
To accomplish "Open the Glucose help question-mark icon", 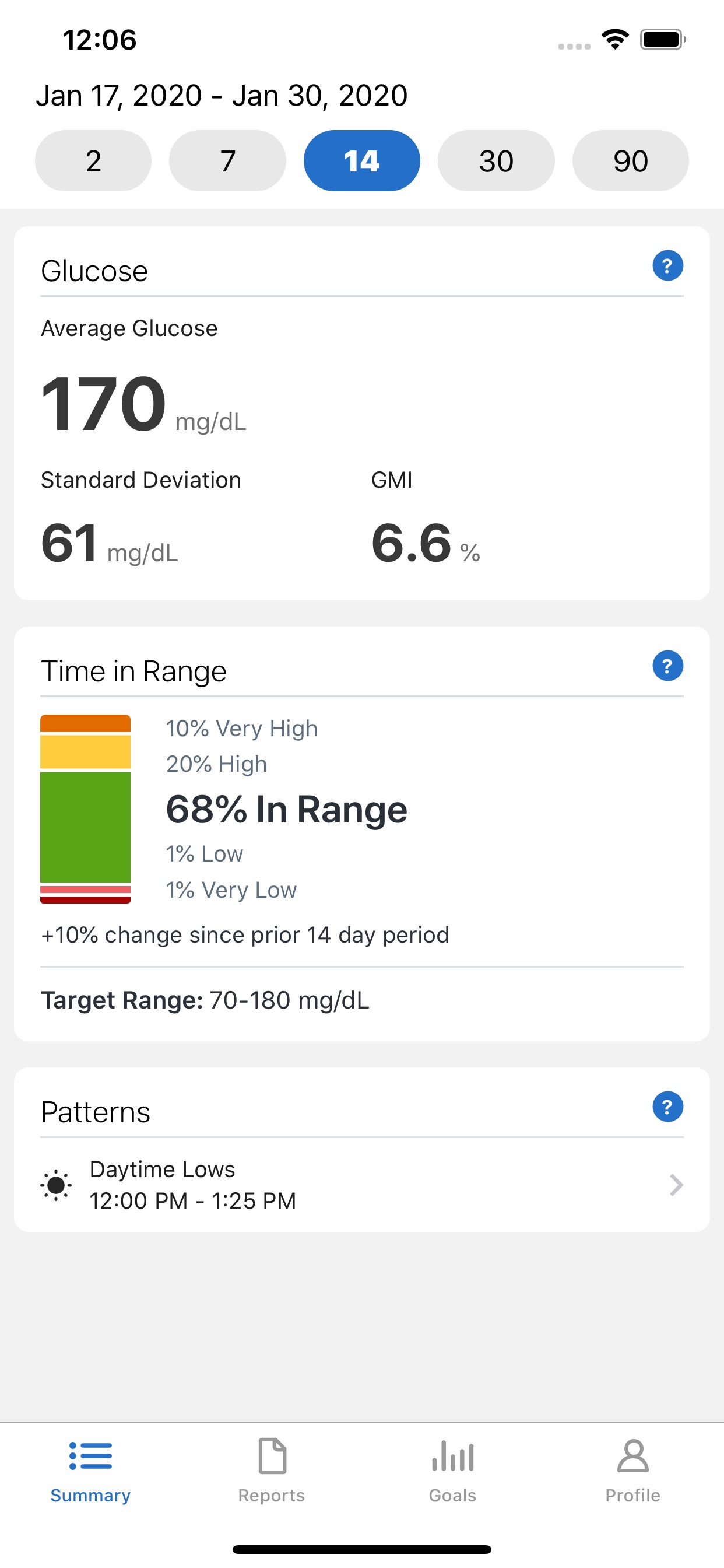I will [667, 265].
